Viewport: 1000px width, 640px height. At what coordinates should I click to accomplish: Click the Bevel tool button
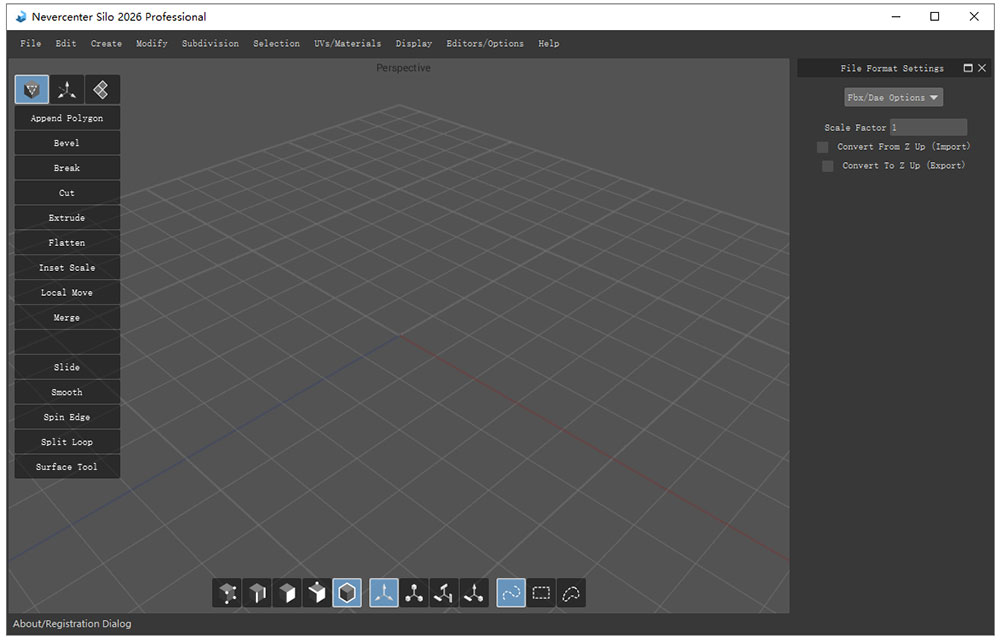point(67,143)
